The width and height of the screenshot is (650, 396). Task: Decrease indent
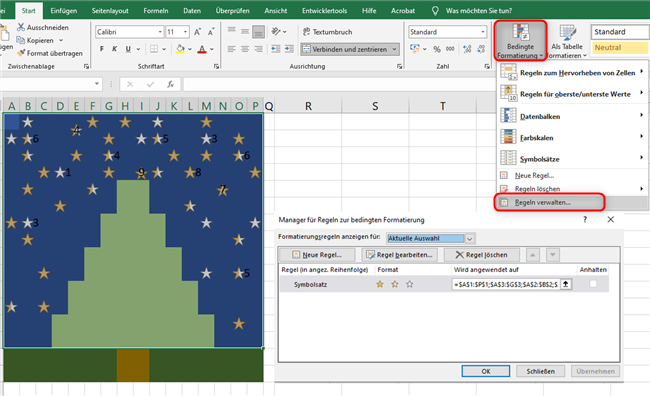click(x=276, y=49)
